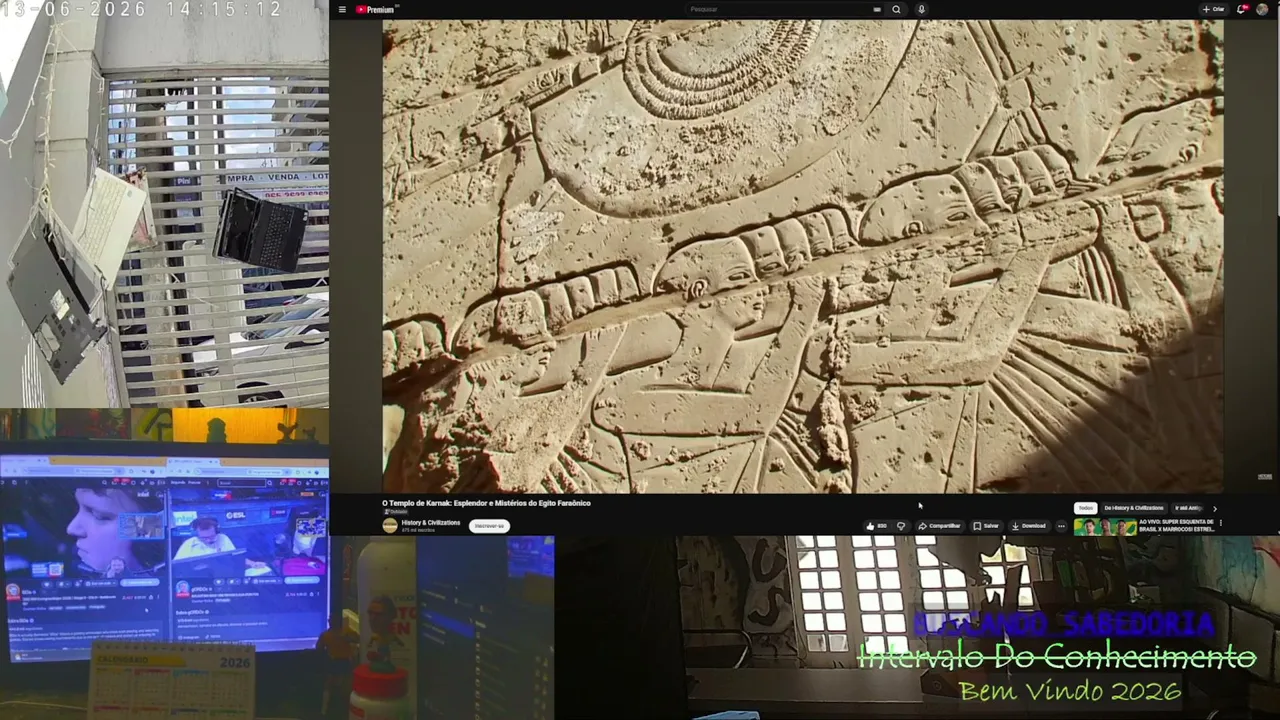Open YouTube notifications bell

coord(1242,10)
